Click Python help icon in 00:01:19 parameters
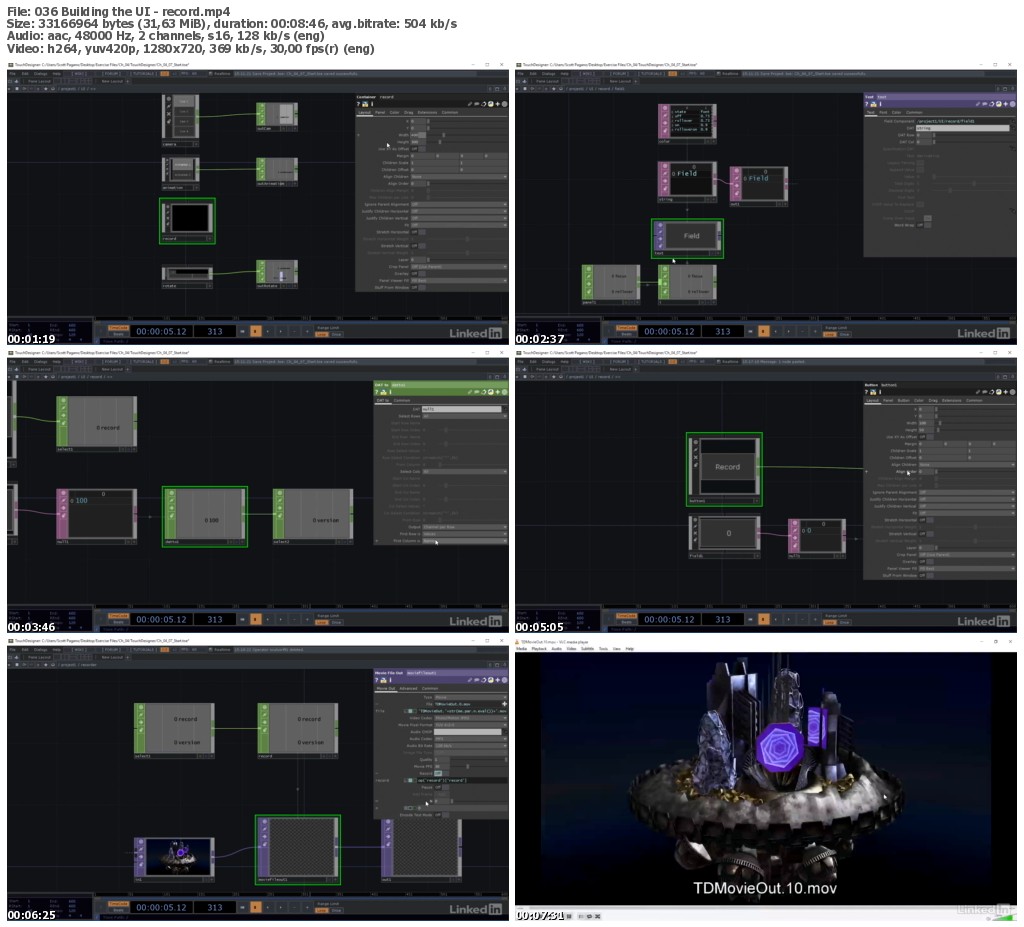 [365, 104]
